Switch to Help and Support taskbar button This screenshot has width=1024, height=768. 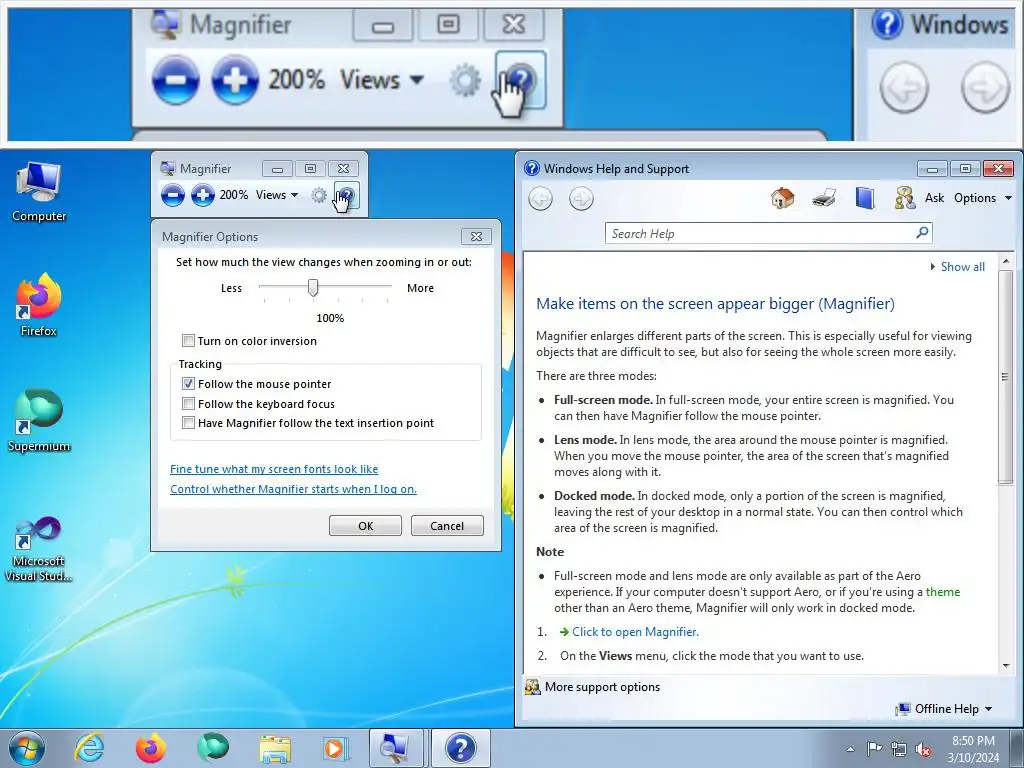click(460, 748)
